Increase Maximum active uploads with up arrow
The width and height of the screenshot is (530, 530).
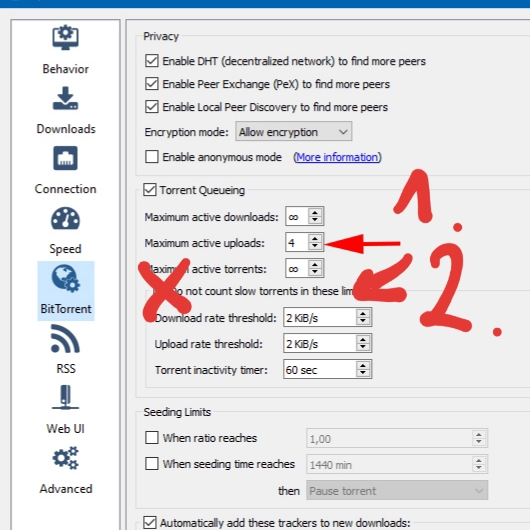click(x=315, y=238)
